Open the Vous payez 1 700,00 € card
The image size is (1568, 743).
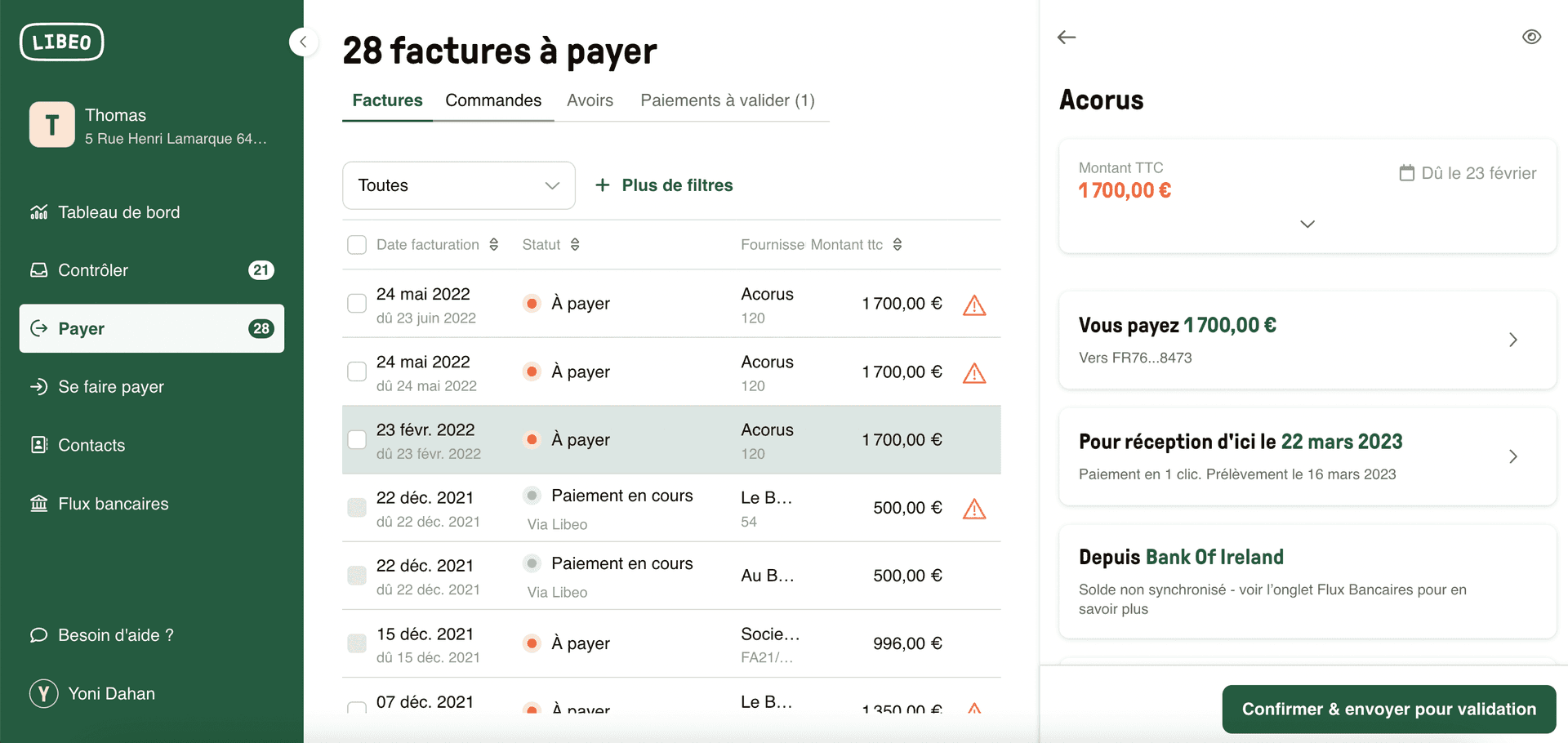click(x=1307, y=340)
